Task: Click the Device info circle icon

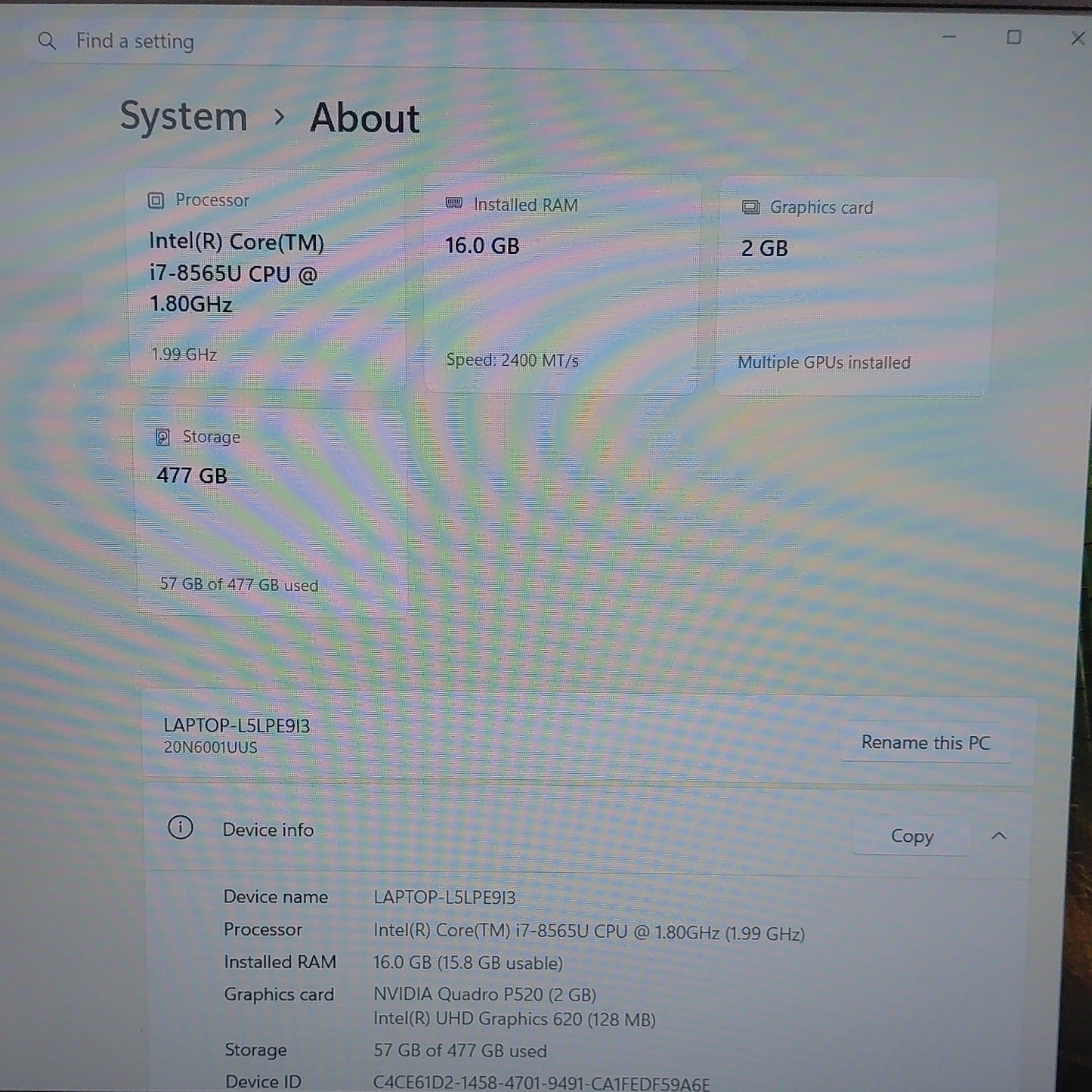Action: pyautogui.click(x=180, y=828)
